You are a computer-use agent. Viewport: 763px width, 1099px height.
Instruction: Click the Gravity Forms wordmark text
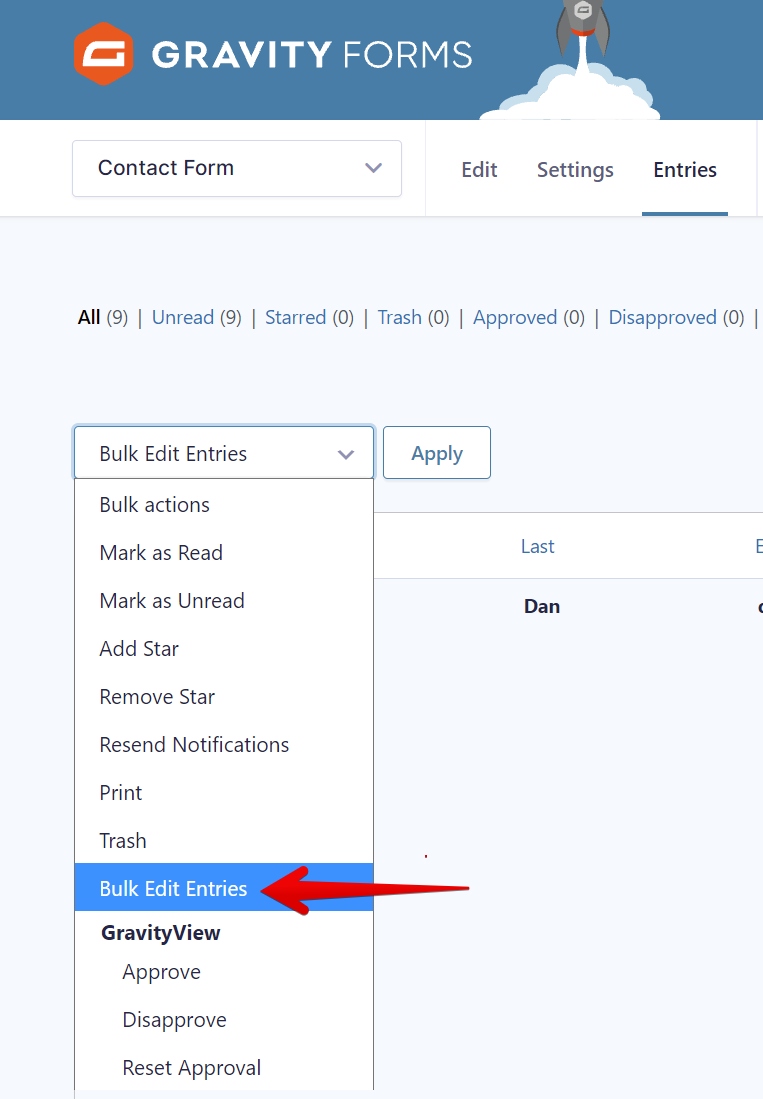pyautogui.click(x=312, y=55)
